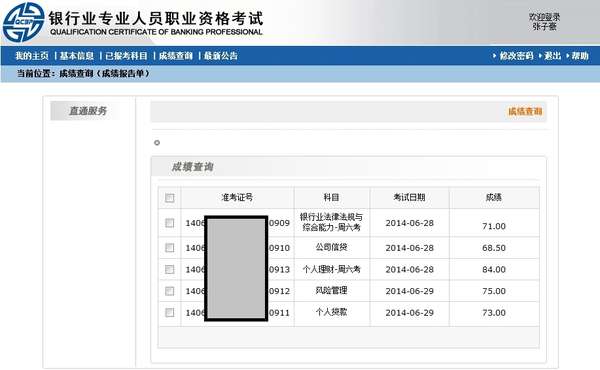Click 考试日期 column header
The image size is (600, 370).
(409, 197)
